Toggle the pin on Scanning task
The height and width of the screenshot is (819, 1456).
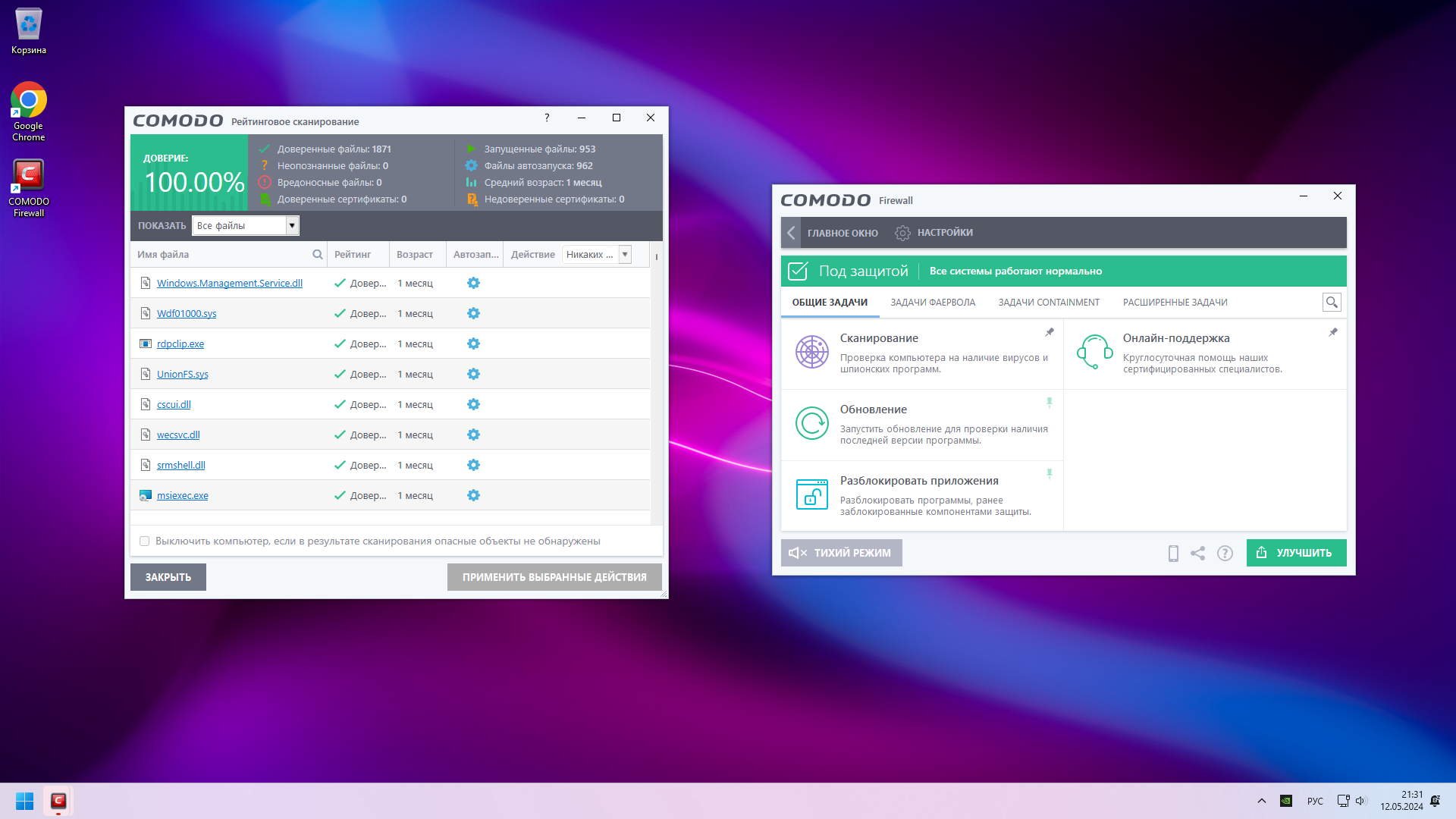[x=1050, y=332]
